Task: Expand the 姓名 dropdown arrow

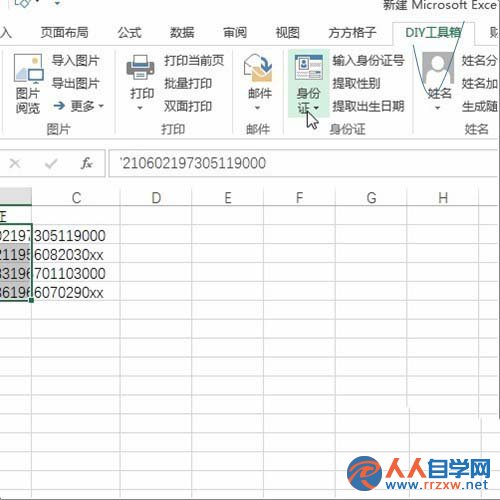Action: (x=437, y=108)
